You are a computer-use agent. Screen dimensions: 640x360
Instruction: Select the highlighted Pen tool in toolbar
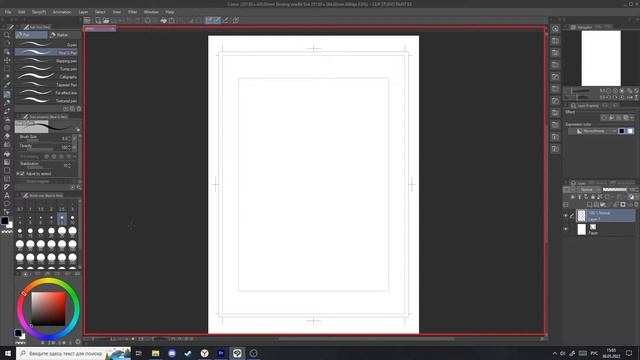click(x=7, y=94)
